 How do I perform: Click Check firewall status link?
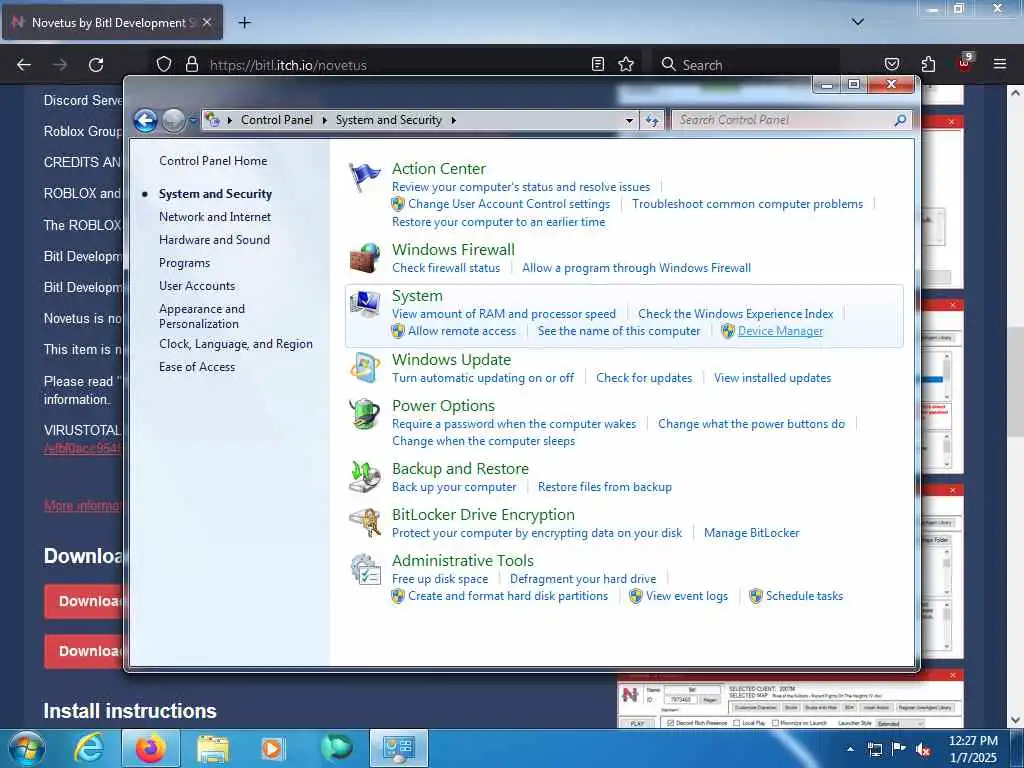click(446, 268)
